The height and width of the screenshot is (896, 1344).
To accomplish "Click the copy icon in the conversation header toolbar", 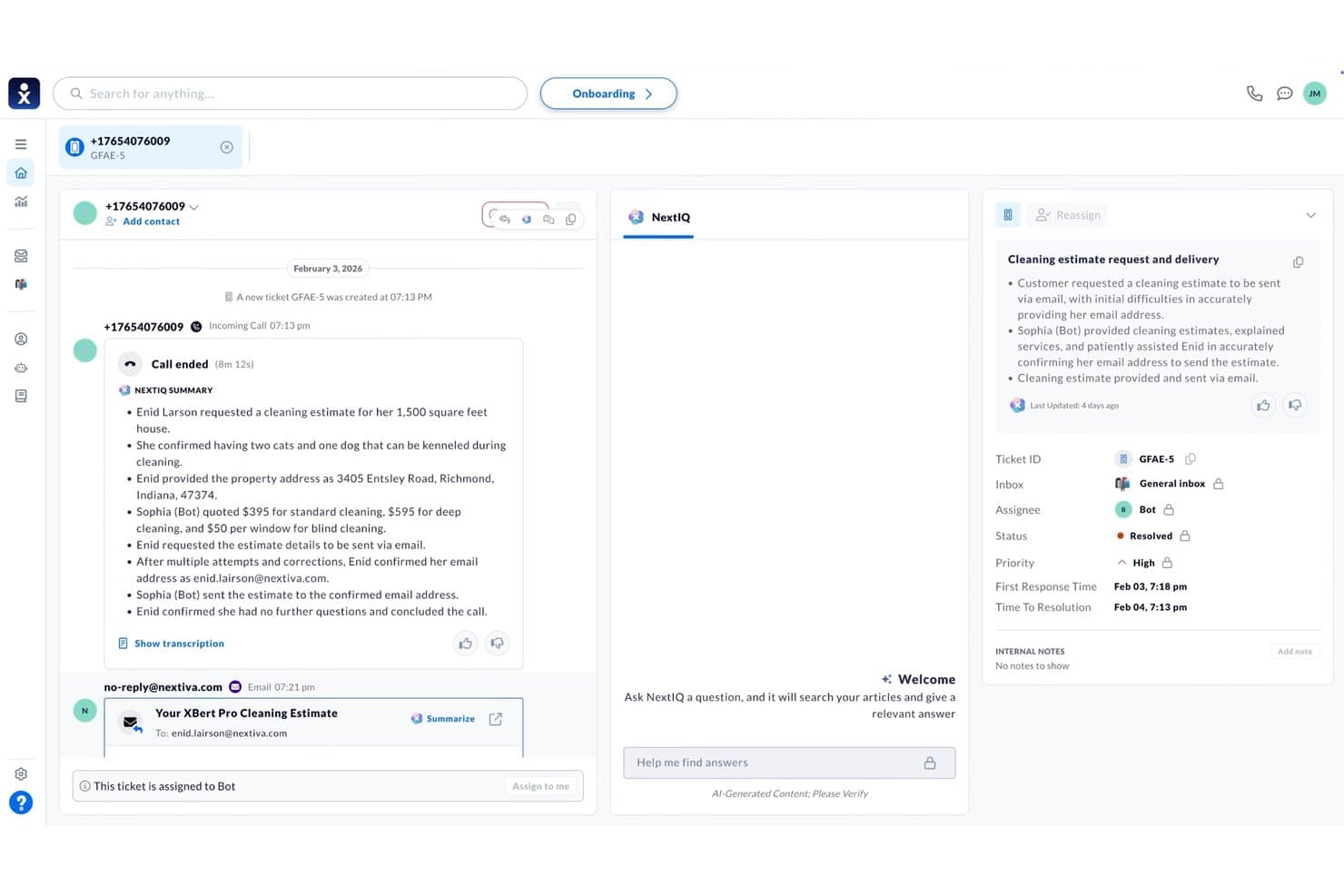I will click(570, 219).
